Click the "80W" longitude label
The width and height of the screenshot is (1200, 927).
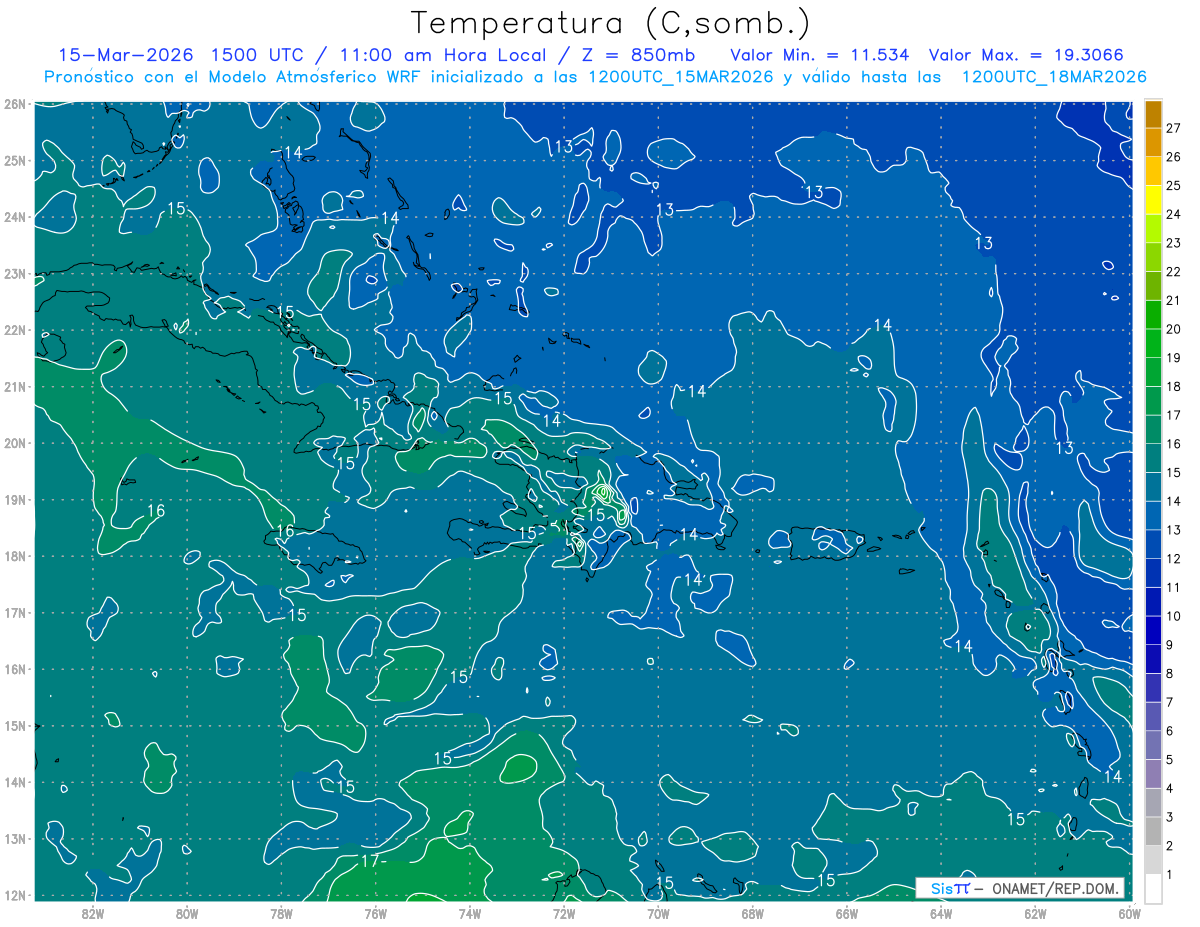187,913
